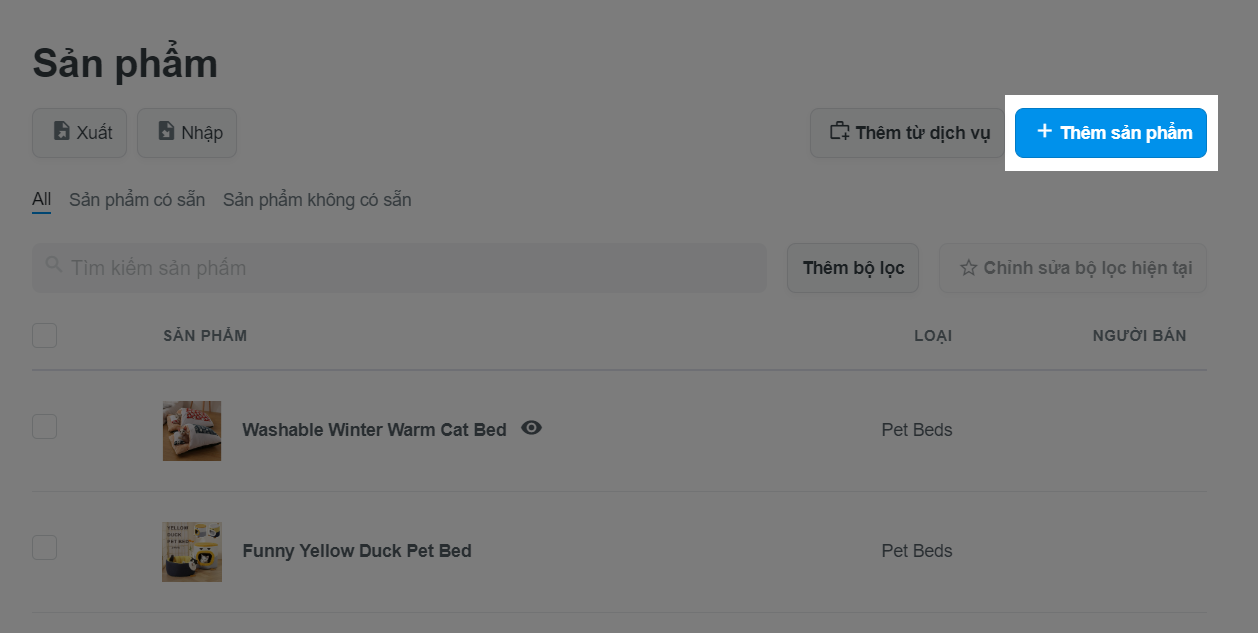
Task: Click the Tìm kiếm sản phẩm search field
Action: click(399, 268)
